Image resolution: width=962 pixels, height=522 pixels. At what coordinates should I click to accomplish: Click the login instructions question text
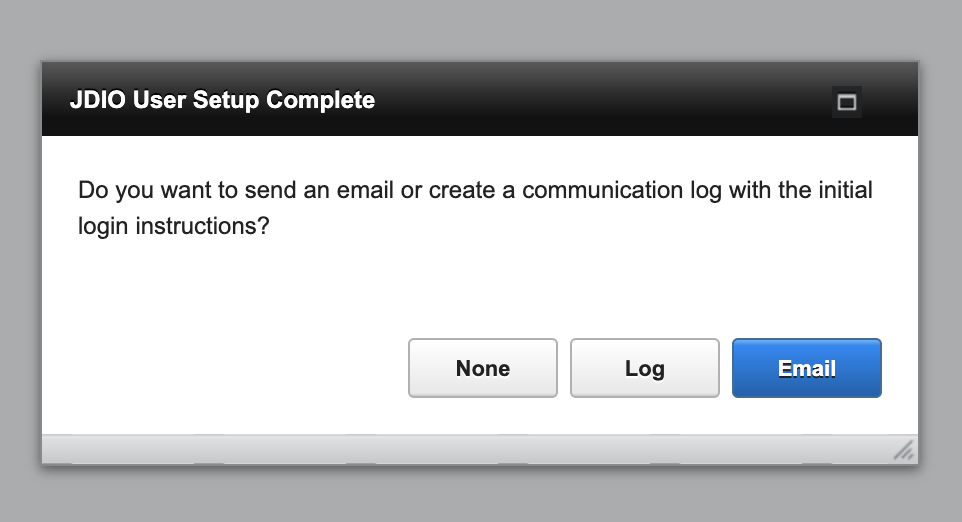point(475,208)
